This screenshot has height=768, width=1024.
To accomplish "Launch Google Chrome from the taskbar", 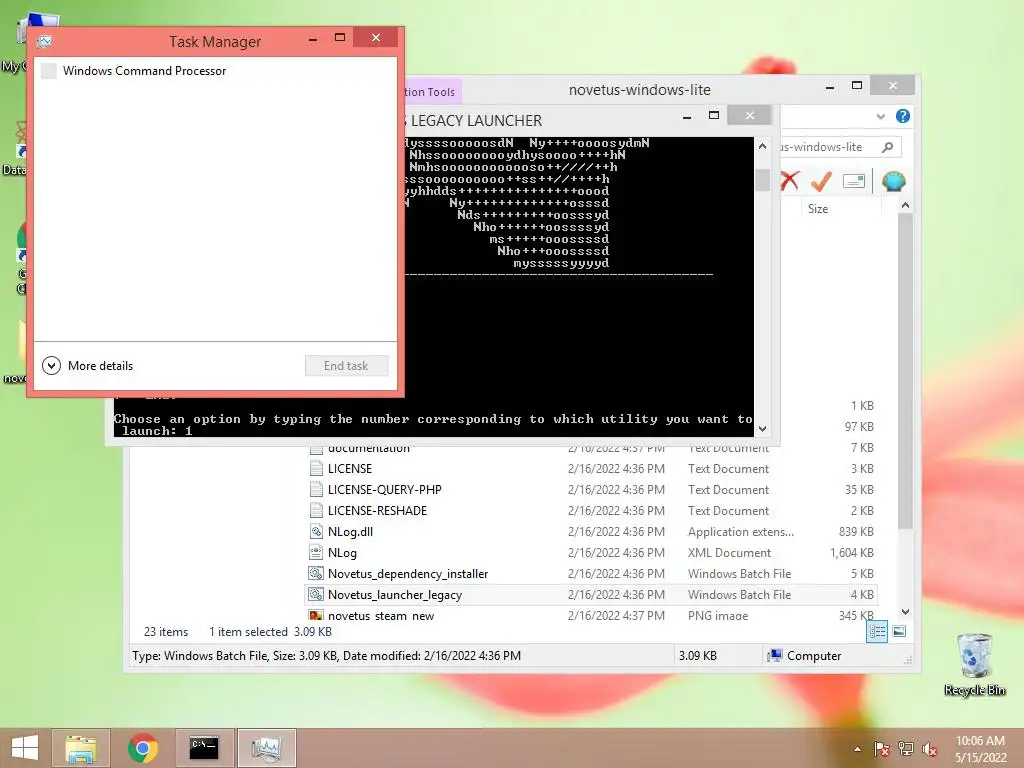I will pyautogui.click(x=143, y=748).
